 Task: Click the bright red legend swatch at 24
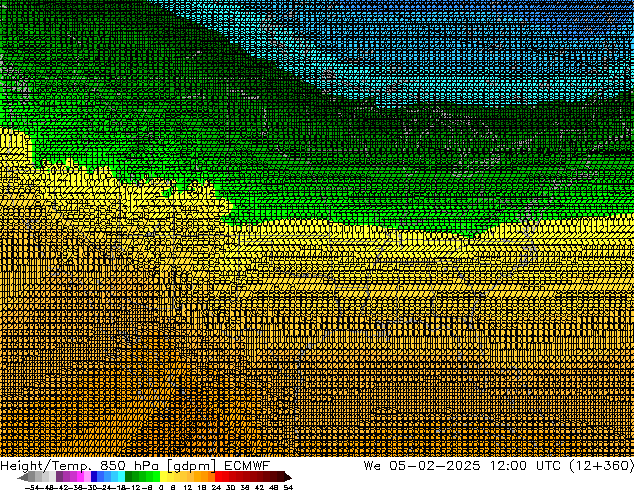pyautogui.click(x=218, y=476)
